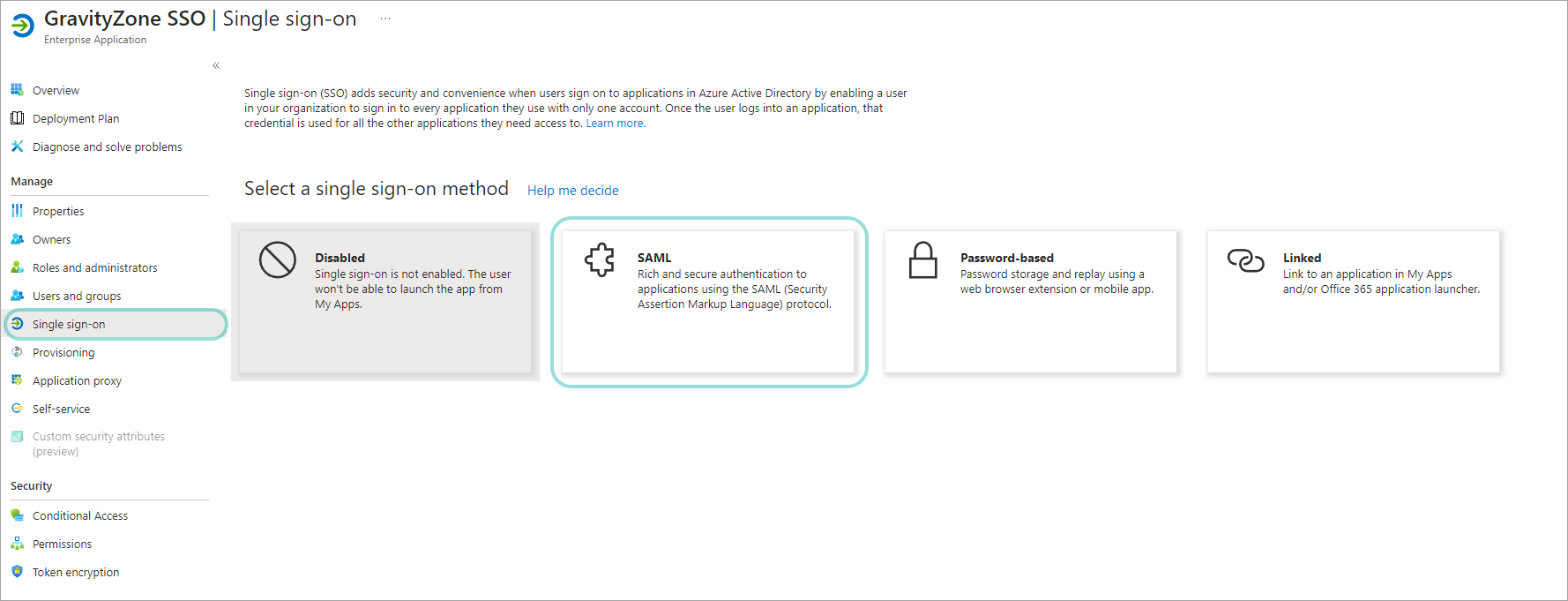The image size is (1568, 601).
Task: Open the Overview menu item
Action: point(56,90)
